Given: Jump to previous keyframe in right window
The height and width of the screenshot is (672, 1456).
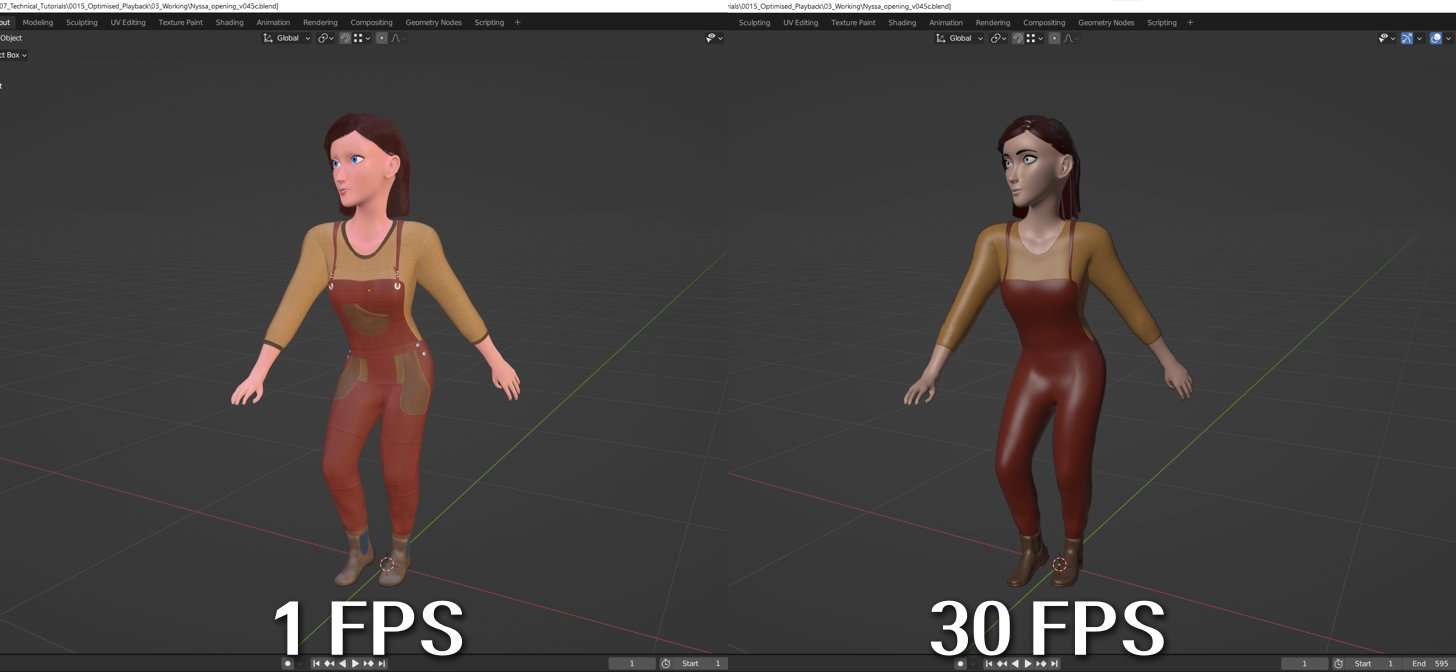Looking at the screenshot, I should click(x=1002, y=663).
